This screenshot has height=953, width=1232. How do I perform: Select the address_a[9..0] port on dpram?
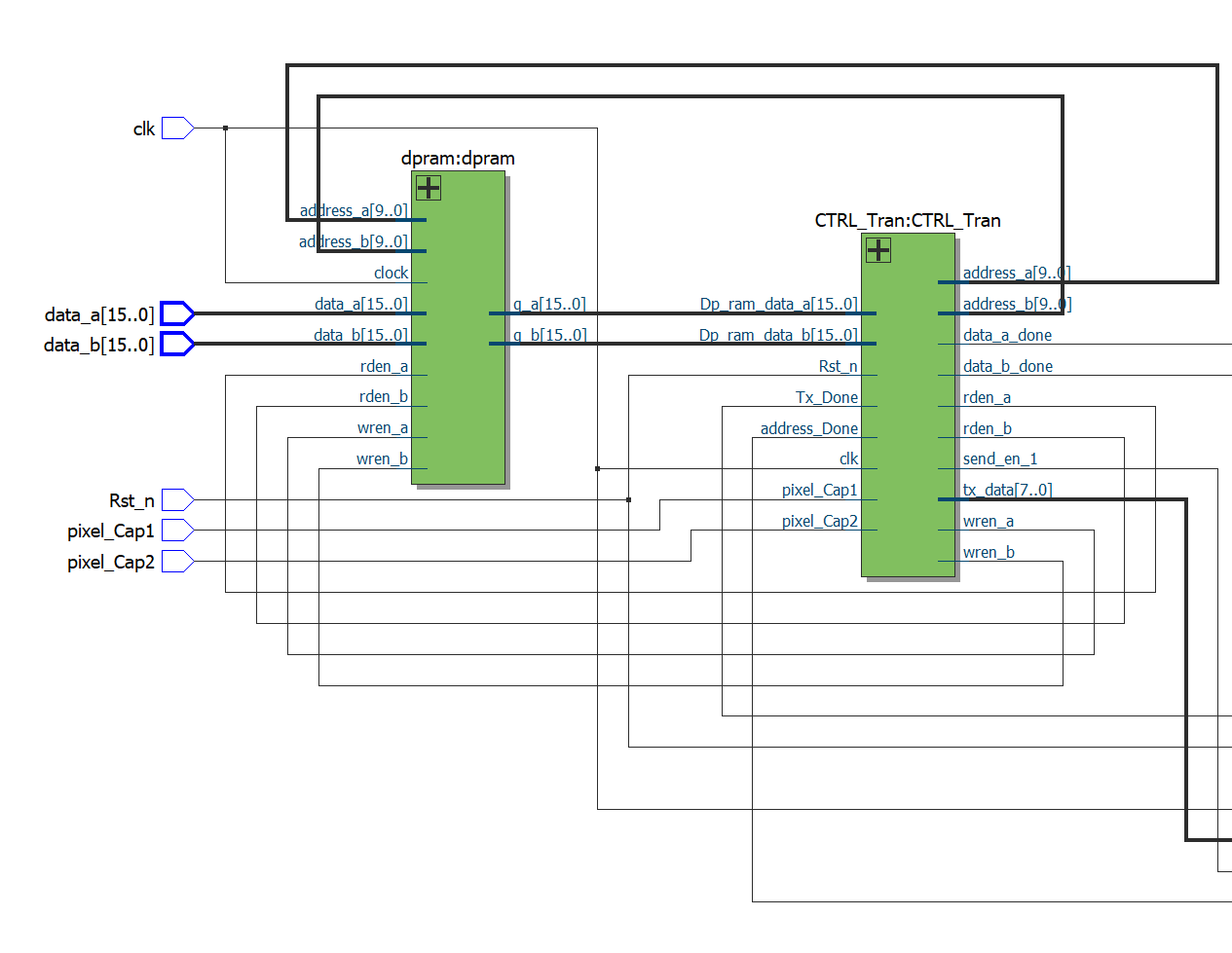(x=354, y=210)
